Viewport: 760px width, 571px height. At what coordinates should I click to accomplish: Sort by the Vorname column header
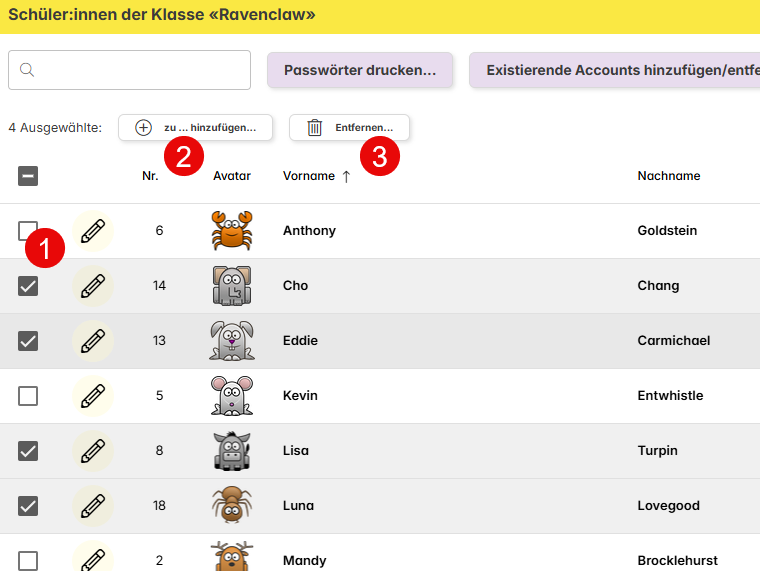coord(309,176)
